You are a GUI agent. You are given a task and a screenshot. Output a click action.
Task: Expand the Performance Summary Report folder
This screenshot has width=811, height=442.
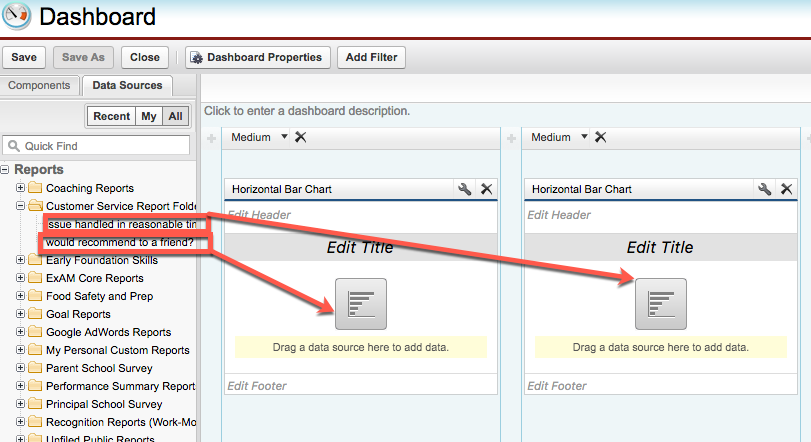(20, 386)
